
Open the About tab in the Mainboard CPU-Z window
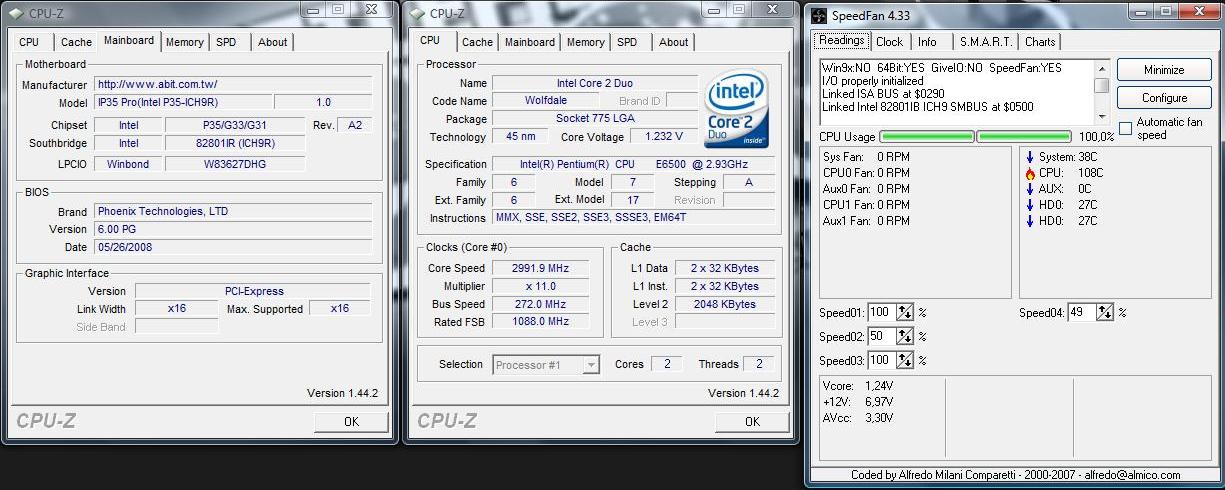(272, 42)
